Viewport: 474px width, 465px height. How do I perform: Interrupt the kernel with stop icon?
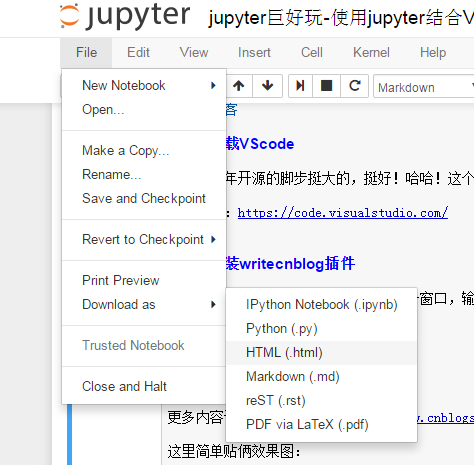coord(326,86)
